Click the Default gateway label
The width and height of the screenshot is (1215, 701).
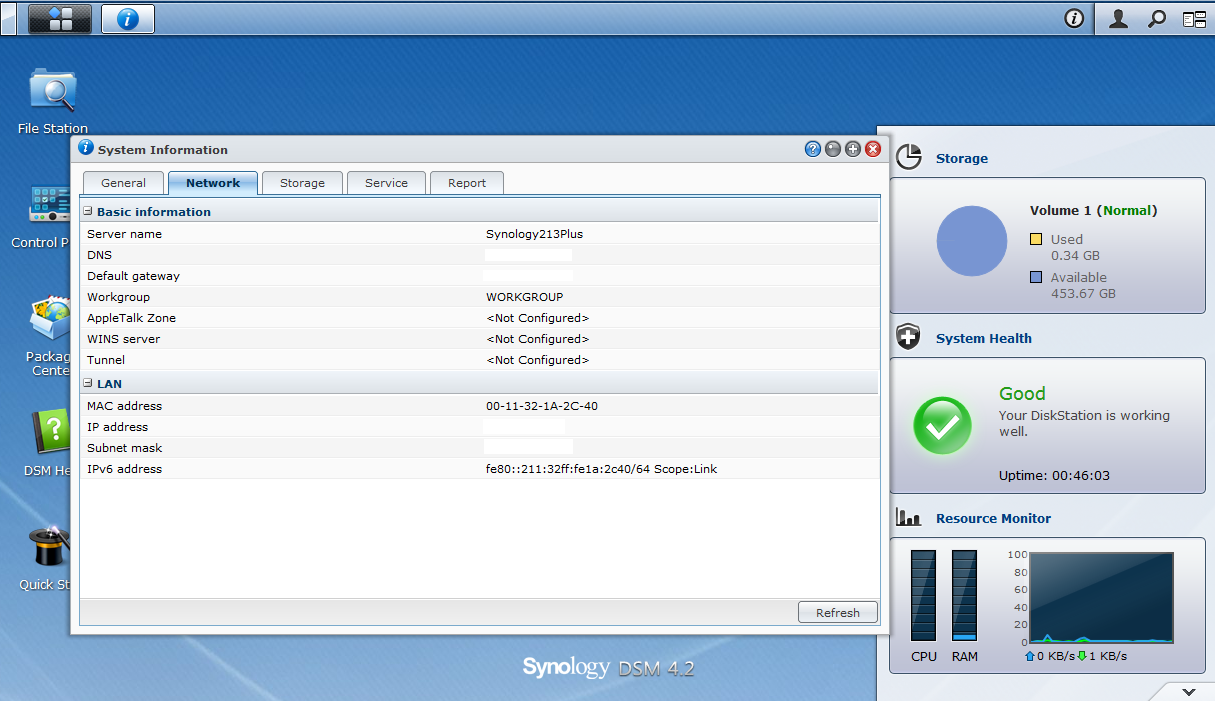(133, 276)
